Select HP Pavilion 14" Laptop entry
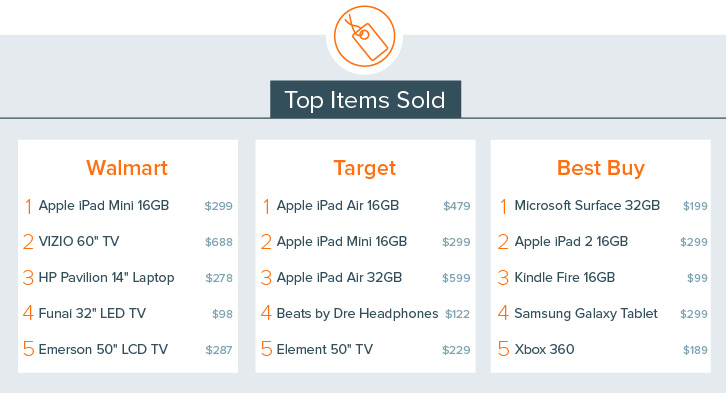Image resolution: width=726 pixels, height=393 pixels. tap(106, 277)
